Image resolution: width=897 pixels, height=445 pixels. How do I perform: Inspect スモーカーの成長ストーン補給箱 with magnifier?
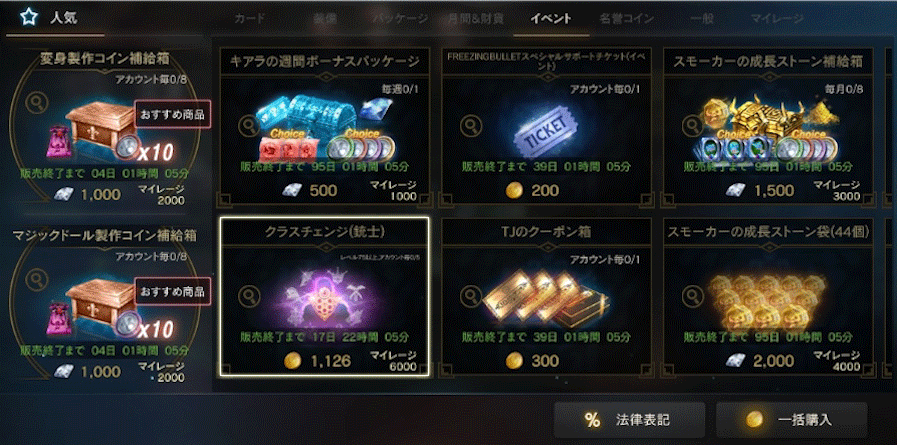692,124
